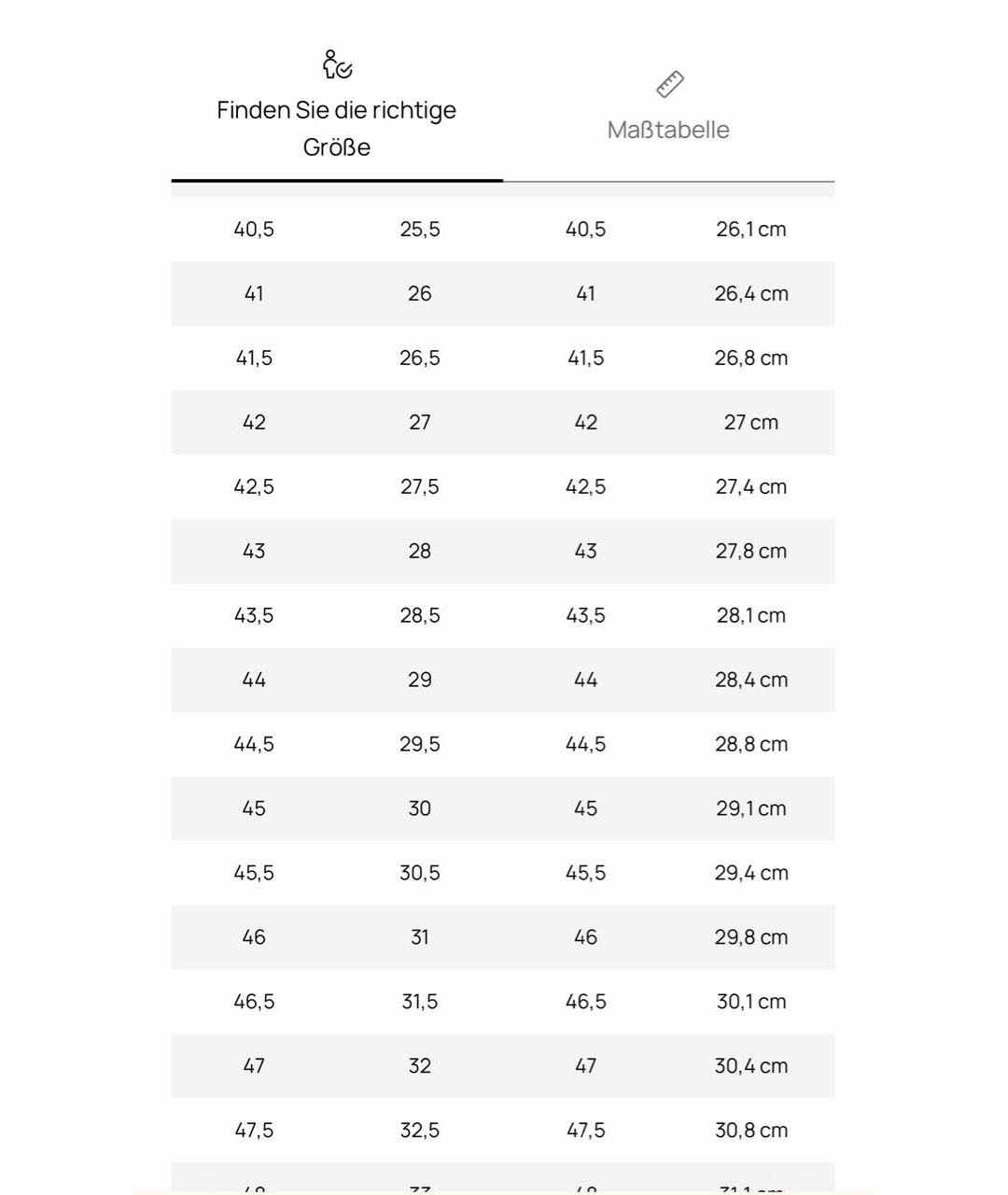The width and height of the screenshot is (1008, 1195).
Task: Select the 30,8 cm cell for size 47,5
Action: [x=751, y=1131]
